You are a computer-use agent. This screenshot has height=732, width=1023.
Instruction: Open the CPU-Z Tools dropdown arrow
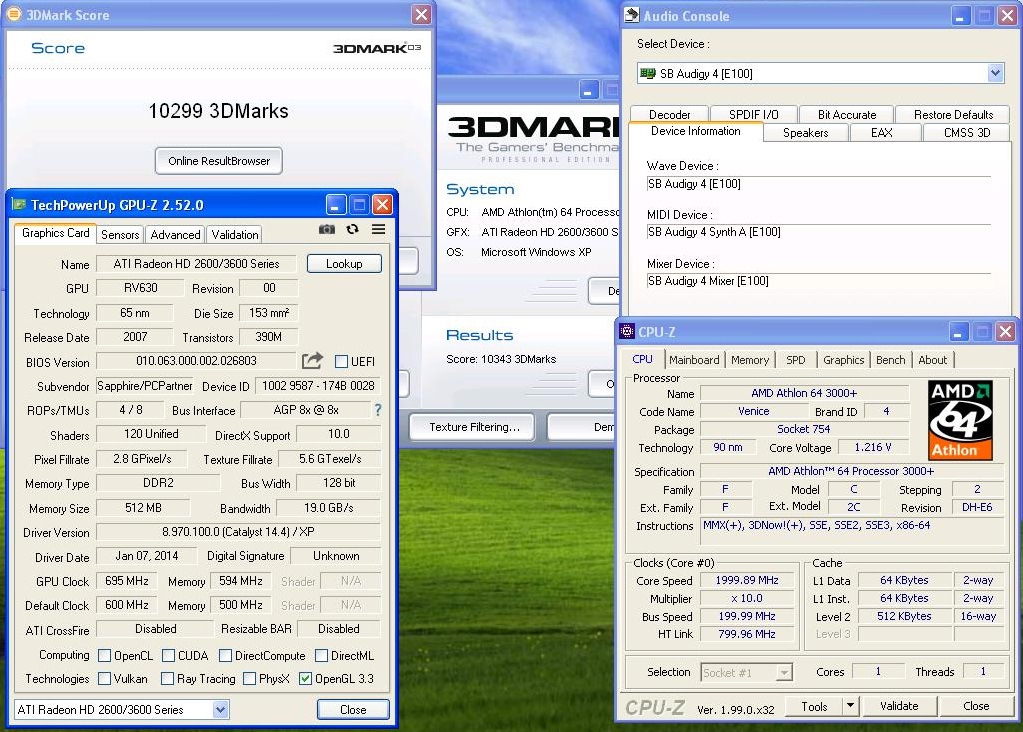[x=850, y=705]
